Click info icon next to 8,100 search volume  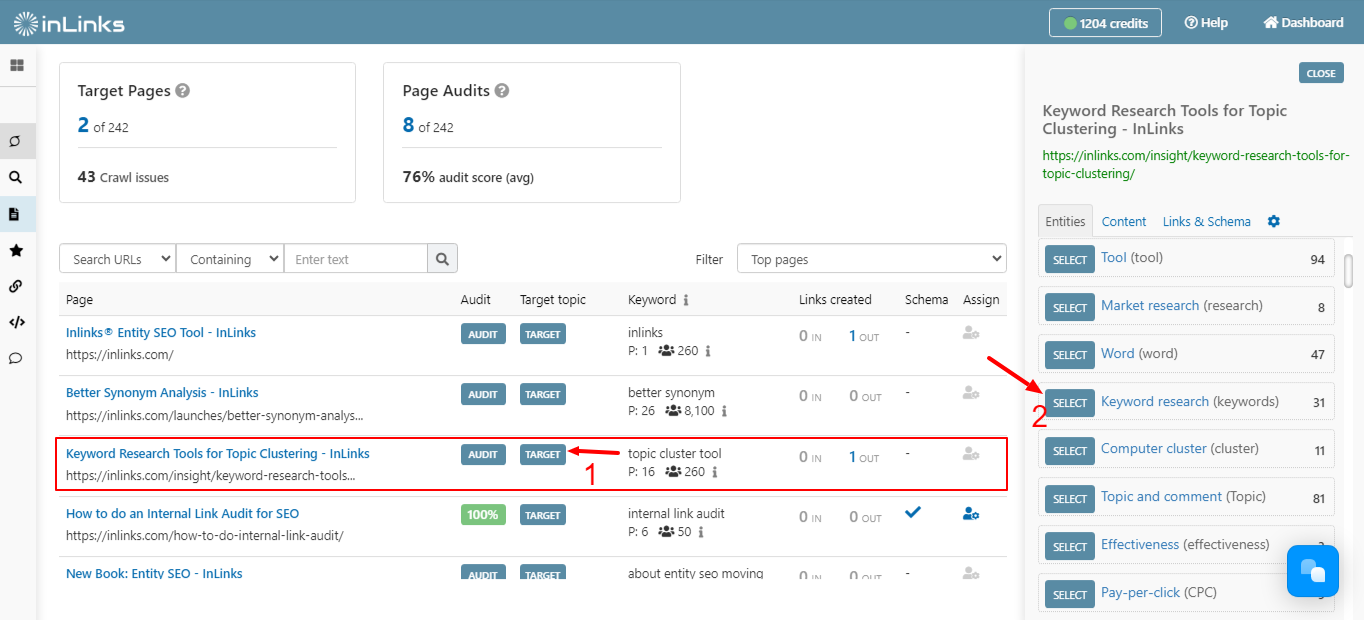[724, 411]
